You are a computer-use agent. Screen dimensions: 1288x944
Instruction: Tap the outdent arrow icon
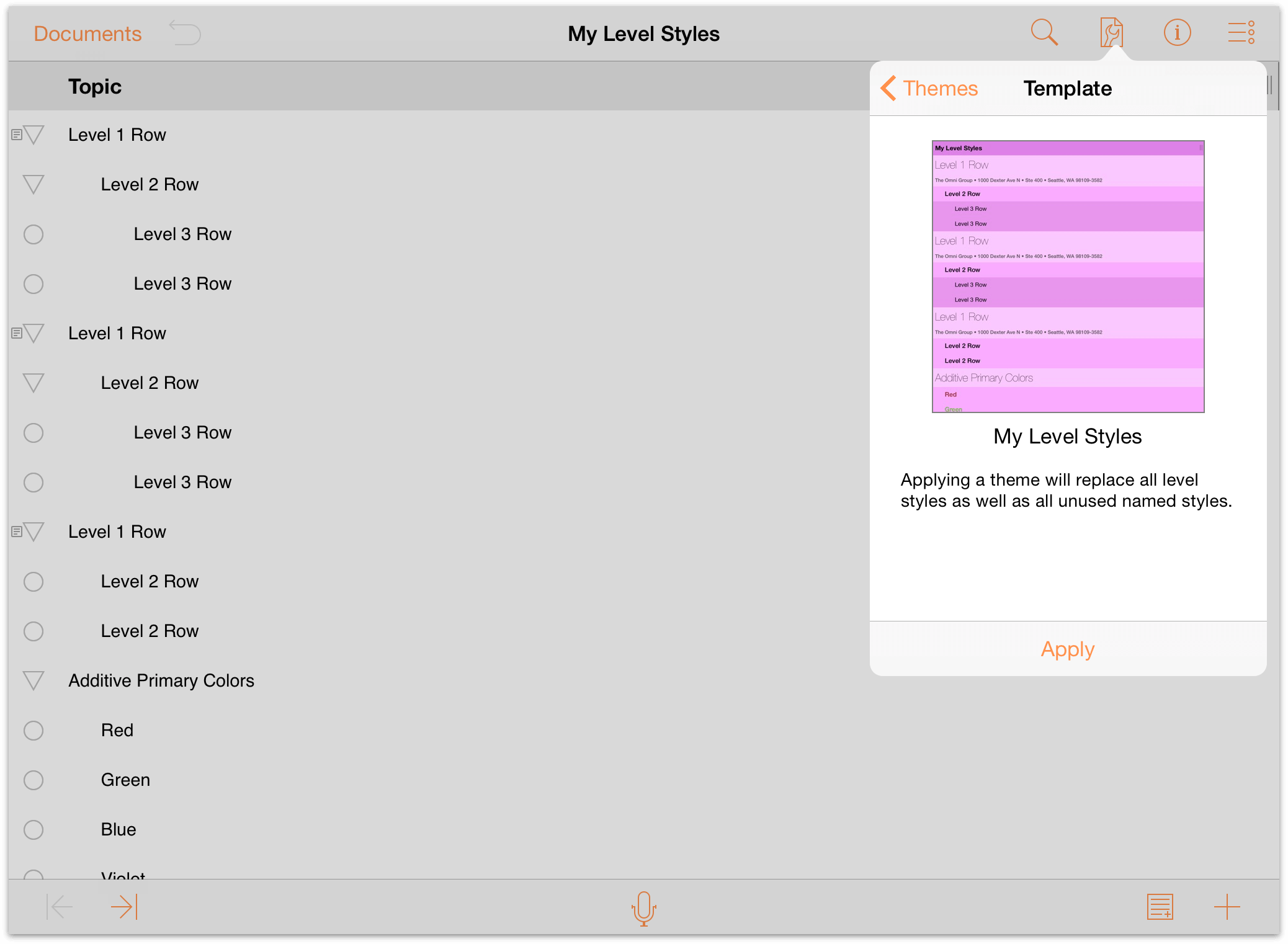click(60, 907)
